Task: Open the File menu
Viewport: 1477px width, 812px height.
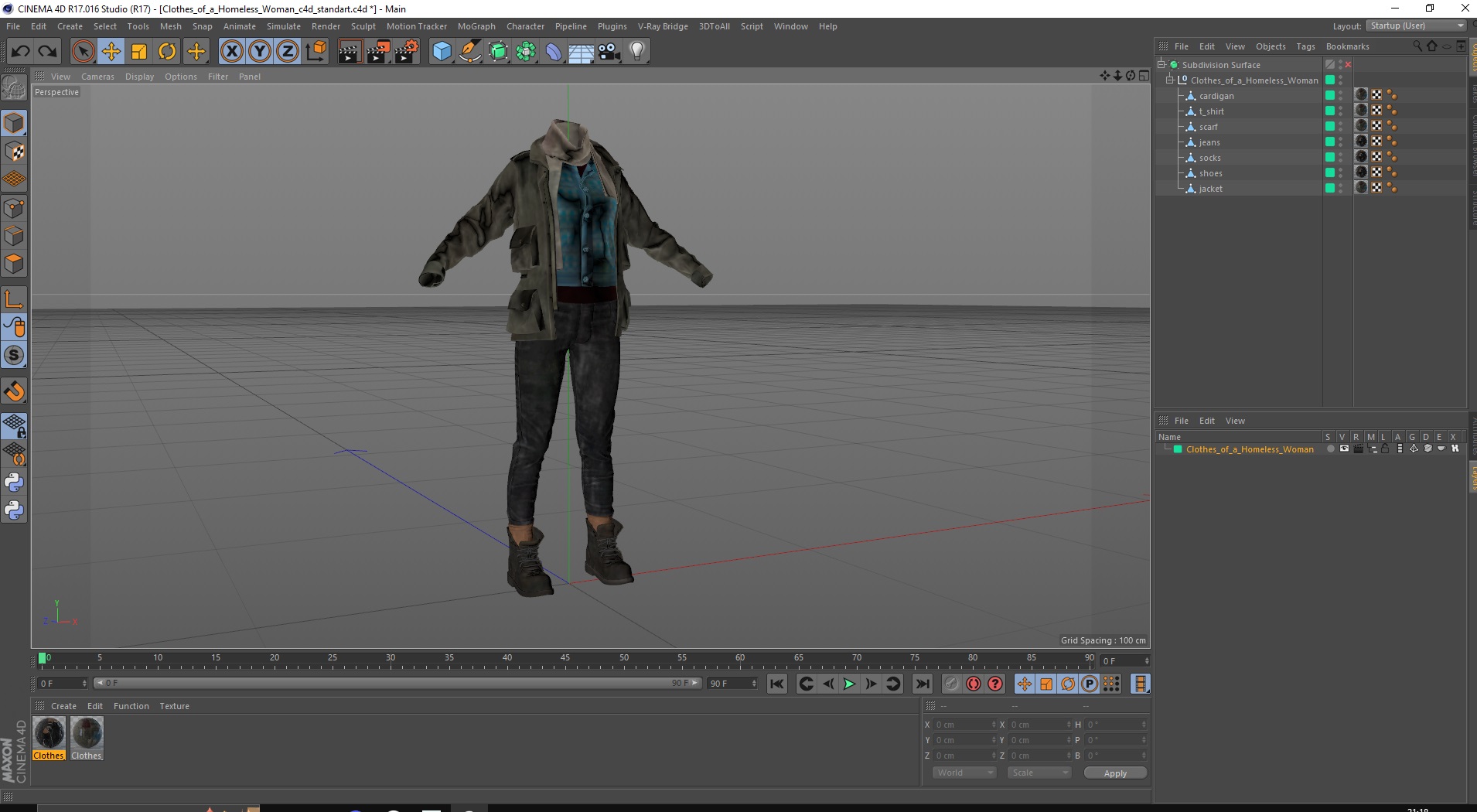Action: (13, 26)
